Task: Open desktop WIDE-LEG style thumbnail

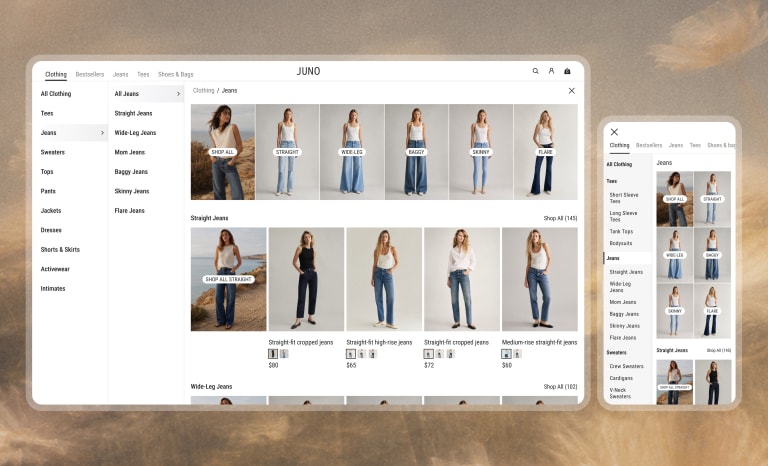Action: 352,152
